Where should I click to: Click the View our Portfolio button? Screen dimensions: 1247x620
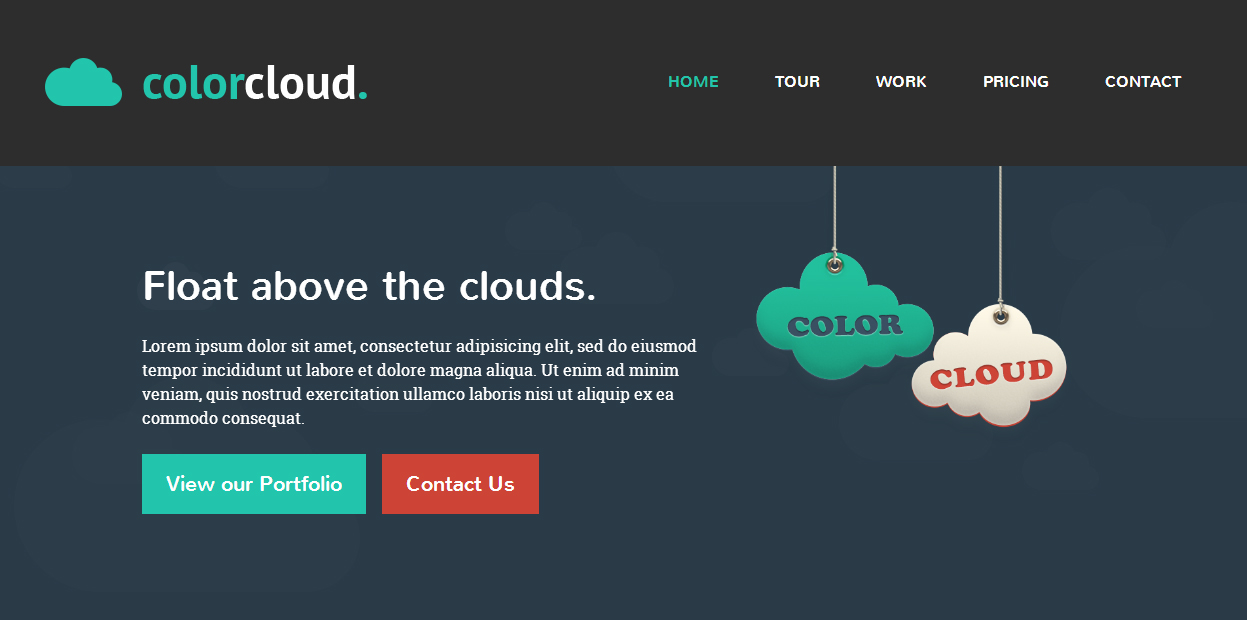click(254, 484)
